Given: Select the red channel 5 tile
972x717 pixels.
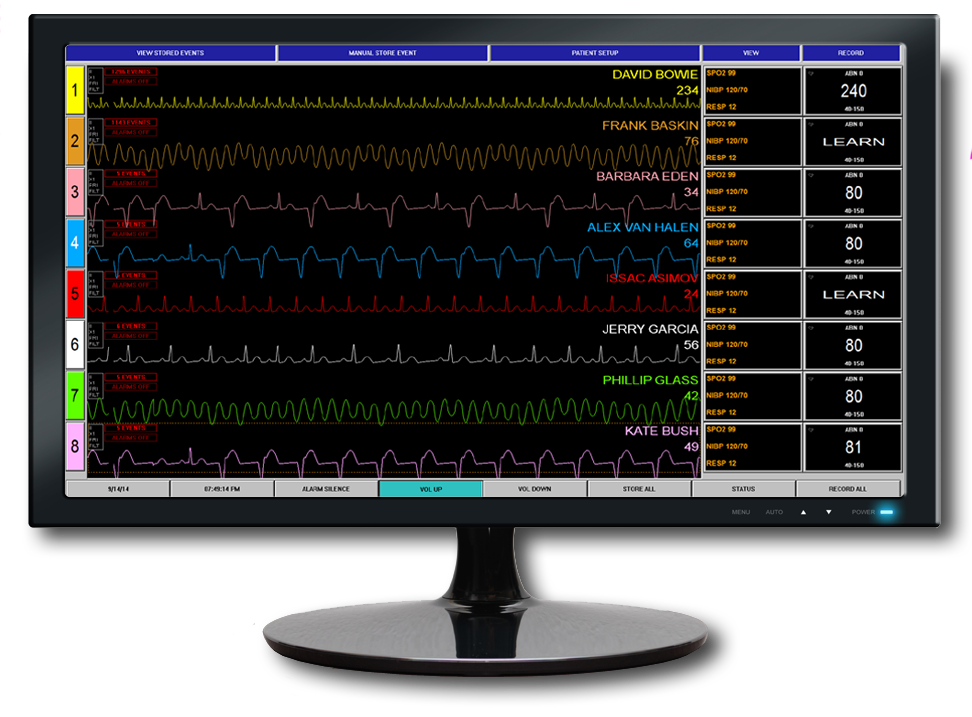Looking at the screenshot, I should 75,294.
